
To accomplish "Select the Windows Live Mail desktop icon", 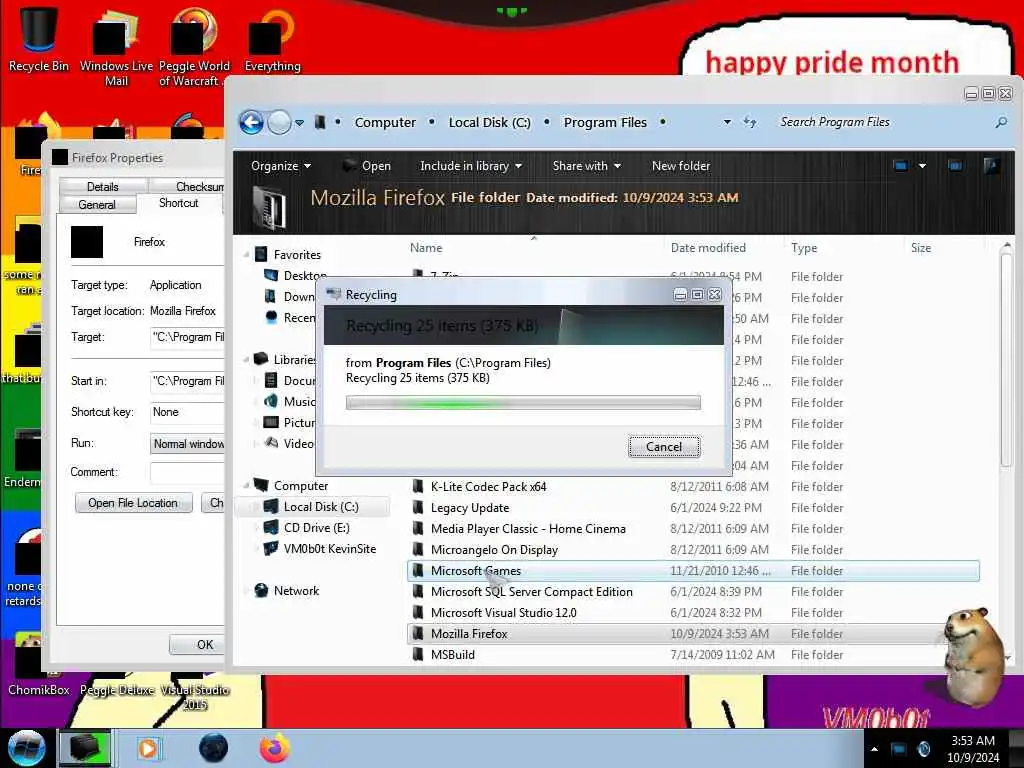I will pyautogui.click(x=116, y=46).
